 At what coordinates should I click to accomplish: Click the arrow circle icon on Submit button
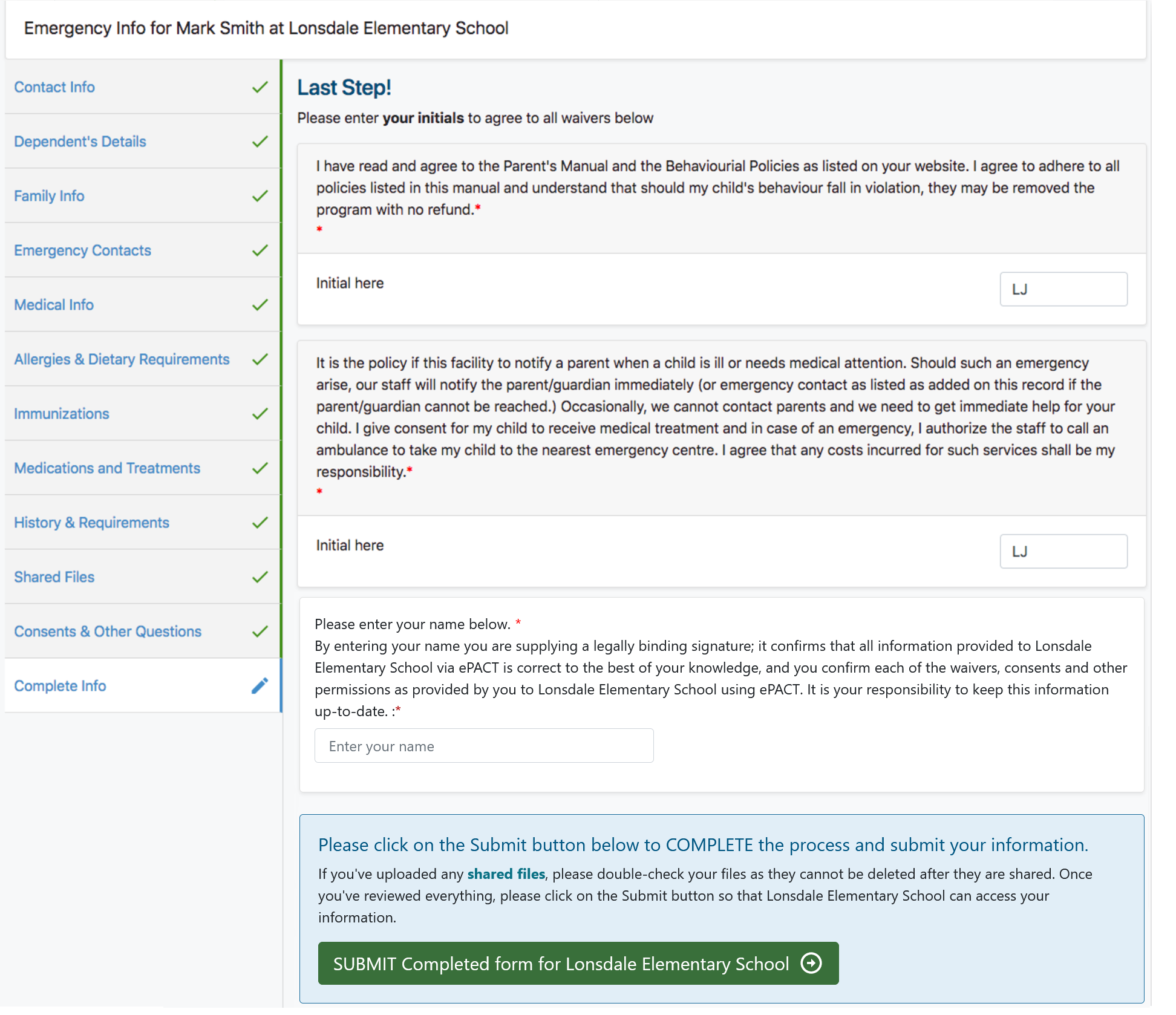[811, 962]
